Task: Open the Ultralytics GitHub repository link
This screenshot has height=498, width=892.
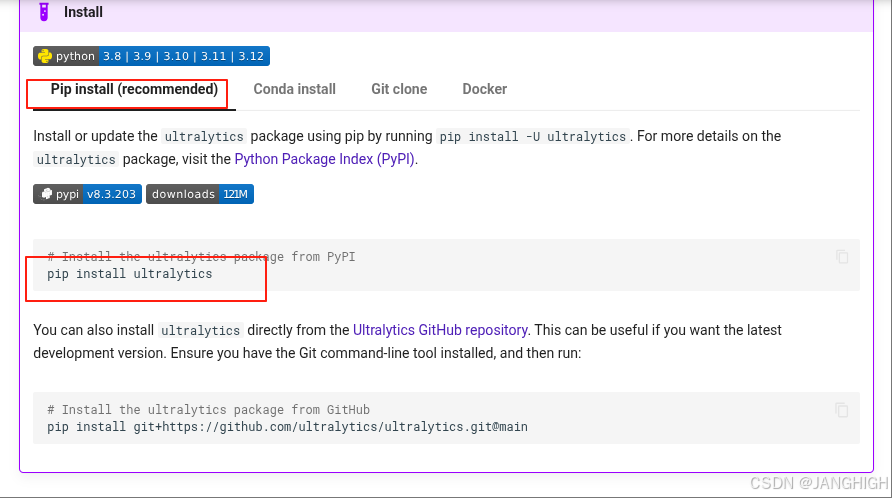Action: (440, 330)
